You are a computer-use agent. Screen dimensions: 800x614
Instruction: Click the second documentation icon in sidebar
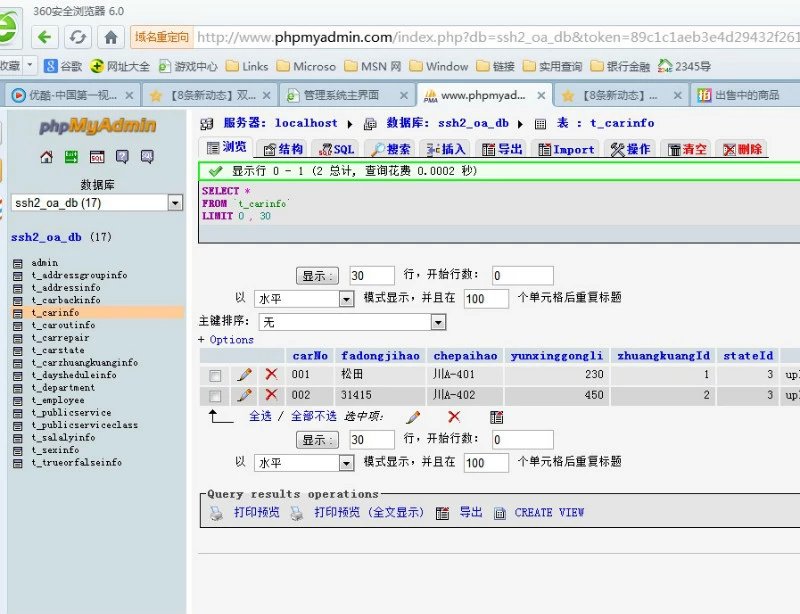tap(147, 157)
